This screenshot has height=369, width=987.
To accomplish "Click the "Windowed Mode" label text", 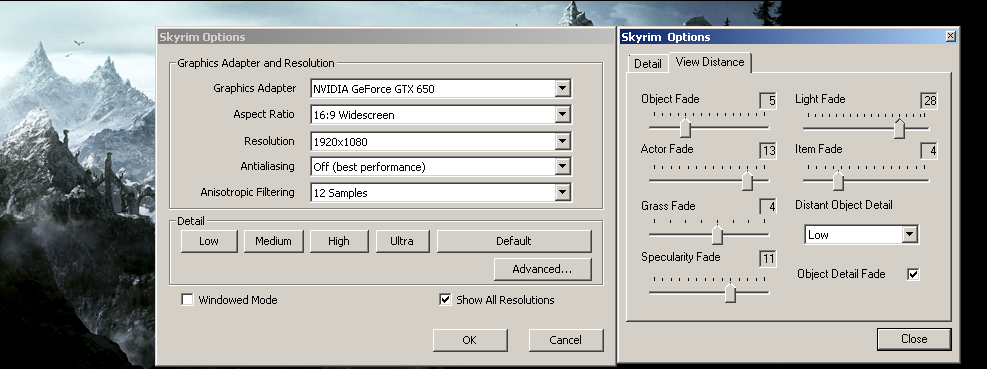I will [x=238, y=300].
